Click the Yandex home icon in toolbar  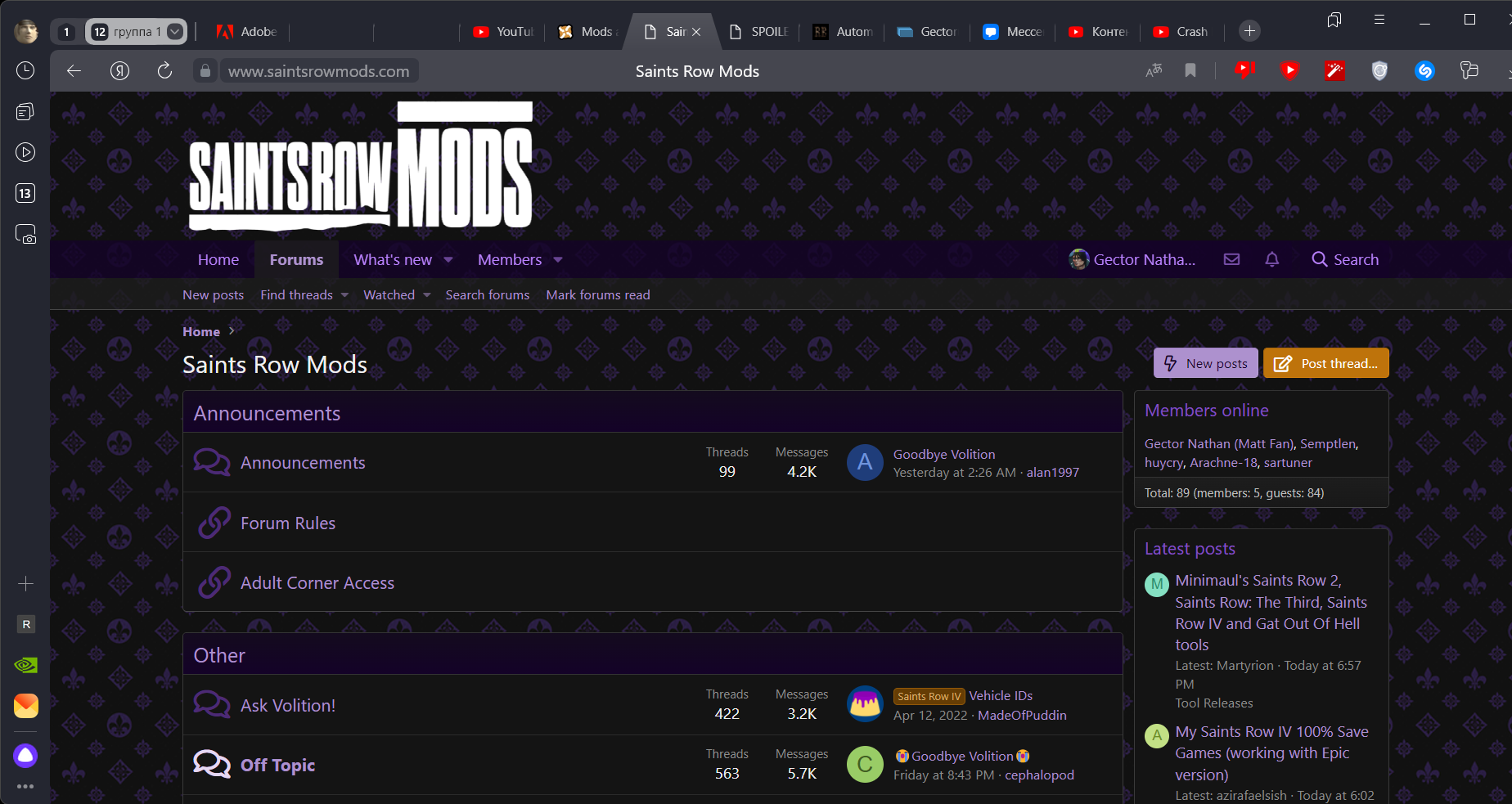119,71
